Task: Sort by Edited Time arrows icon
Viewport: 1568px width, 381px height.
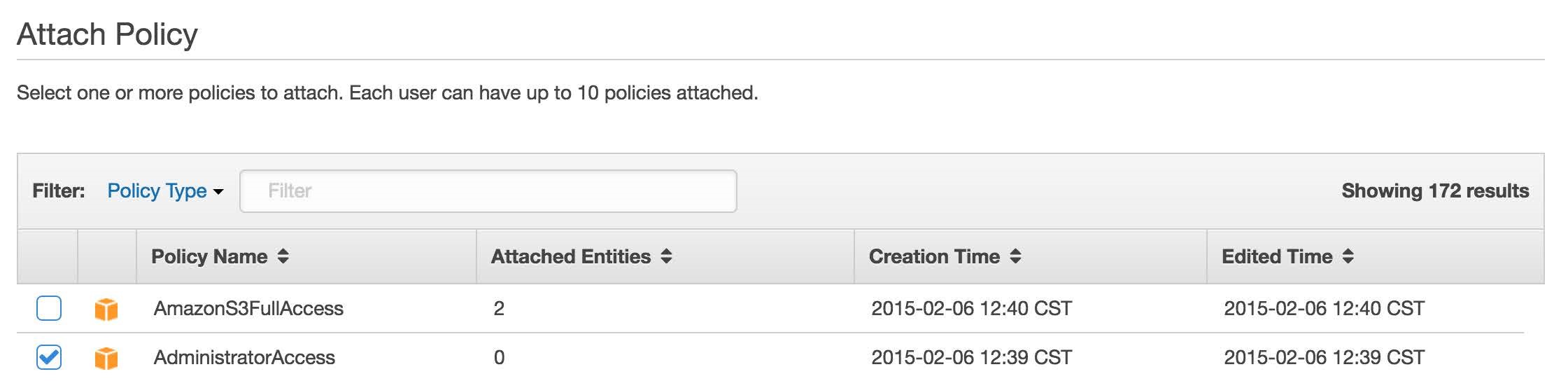Action: point(1348,256)
